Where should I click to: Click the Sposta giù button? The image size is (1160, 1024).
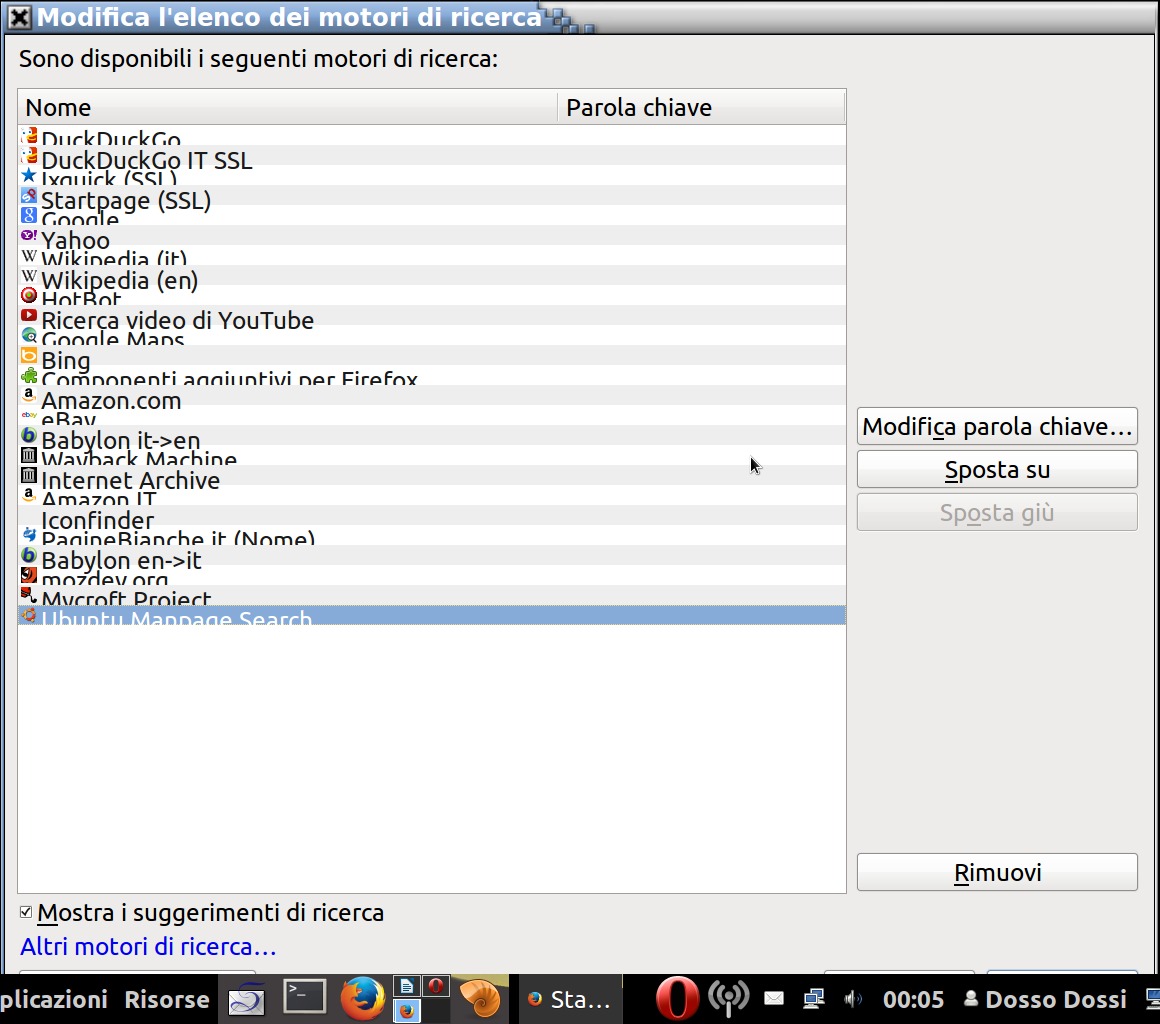pos(997,512)
